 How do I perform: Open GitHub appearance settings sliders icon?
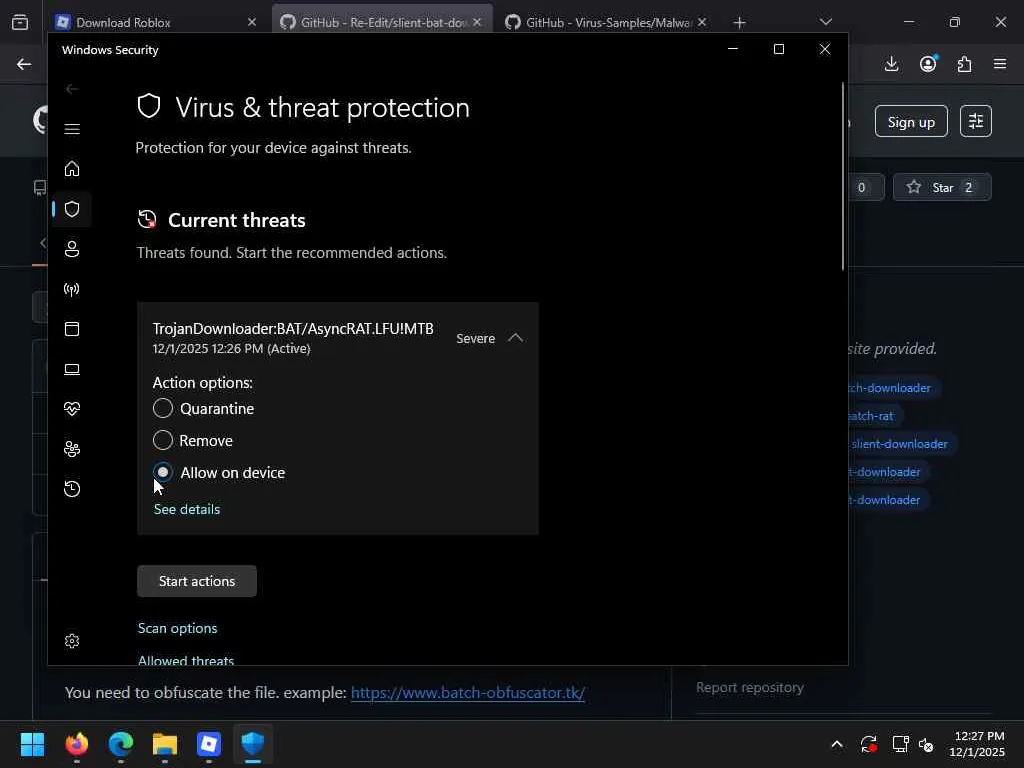click(x=976, y=121)
